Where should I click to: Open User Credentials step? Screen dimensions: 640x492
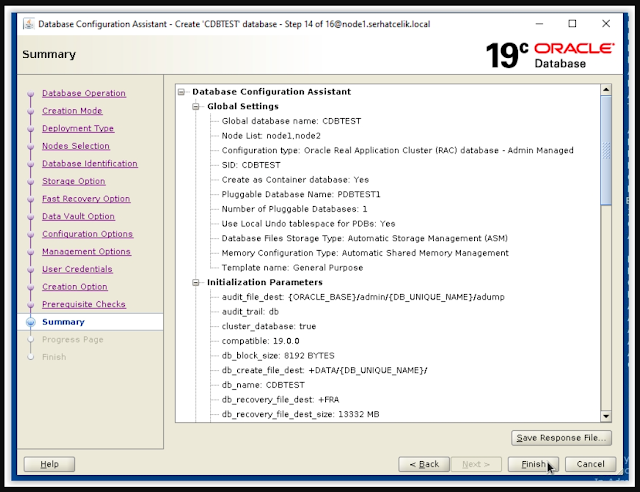click(x=78, y=269)
